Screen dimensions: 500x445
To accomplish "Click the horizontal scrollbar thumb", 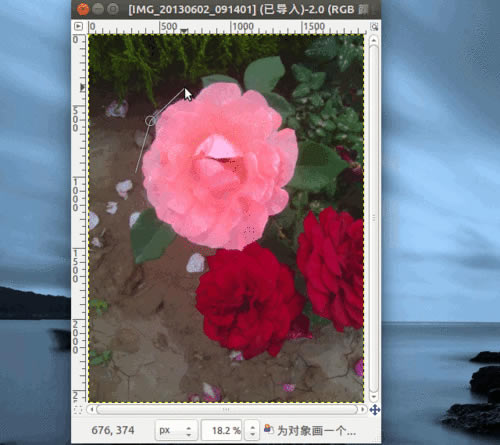I will (227, 409).
